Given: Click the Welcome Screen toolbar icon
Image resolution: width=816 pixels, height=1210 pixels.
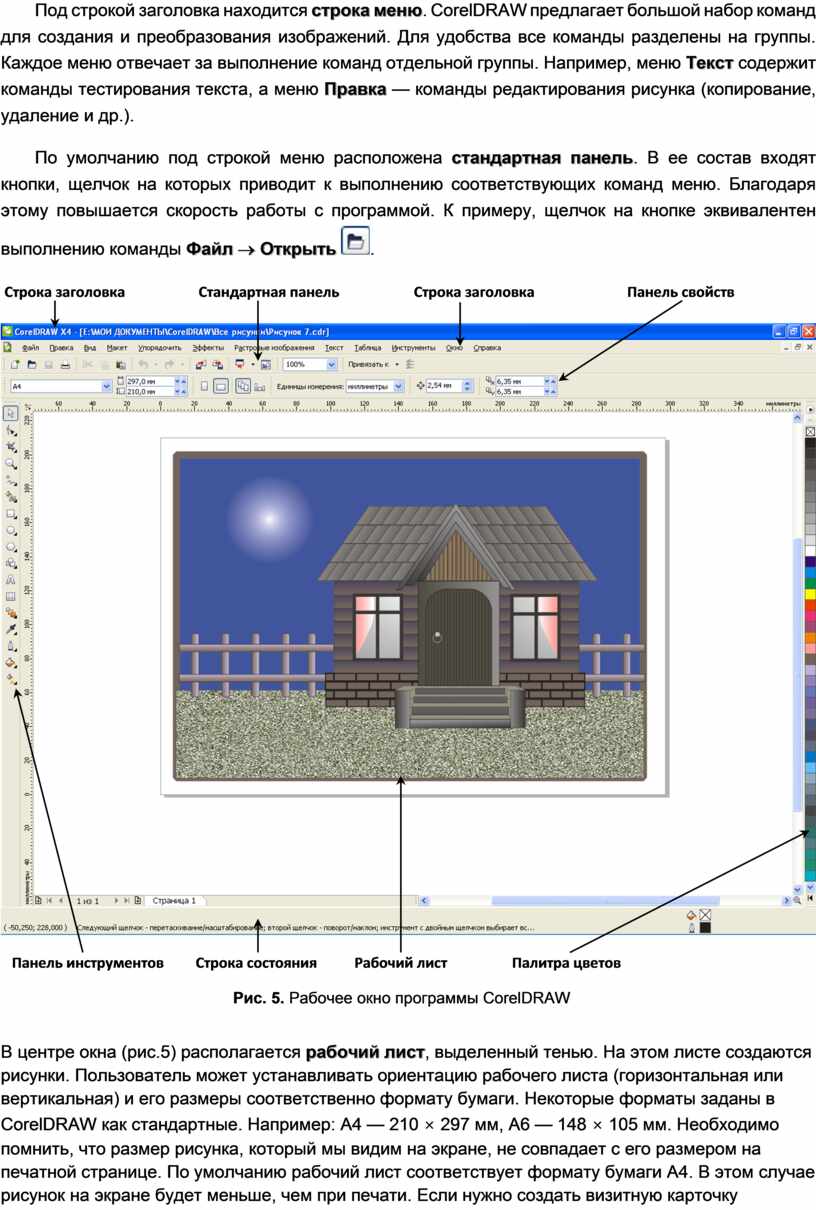Looking at the screenshot, I should point(266,365).
